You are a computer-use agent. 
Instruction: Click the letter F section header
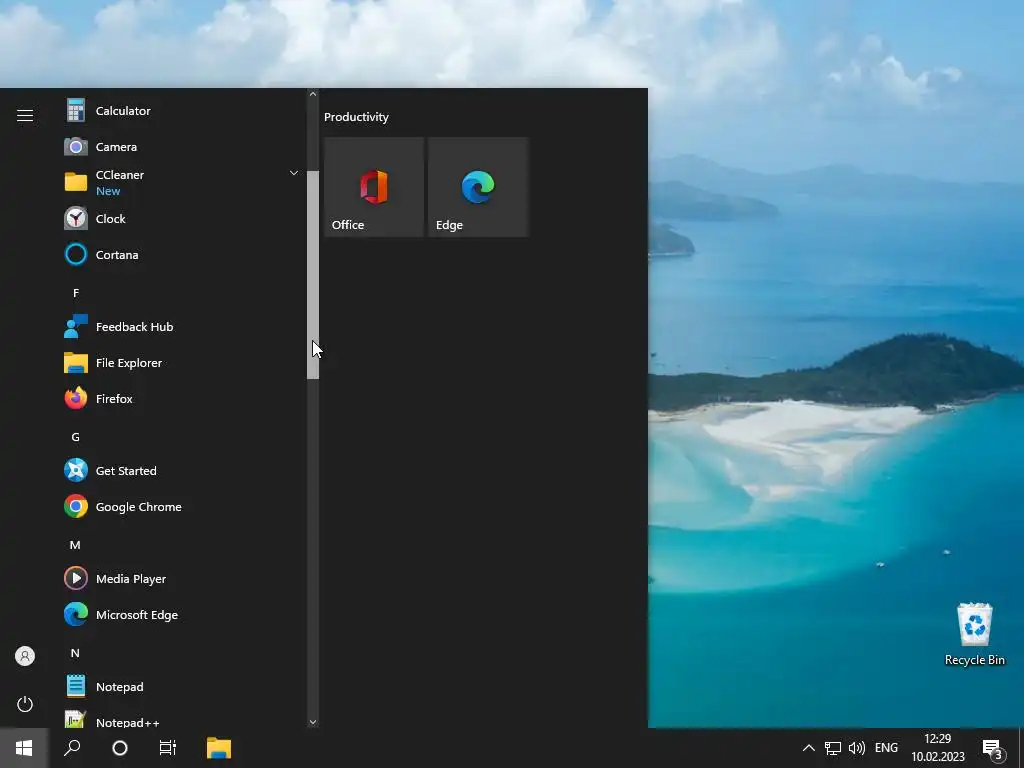(x=76, y=293)
